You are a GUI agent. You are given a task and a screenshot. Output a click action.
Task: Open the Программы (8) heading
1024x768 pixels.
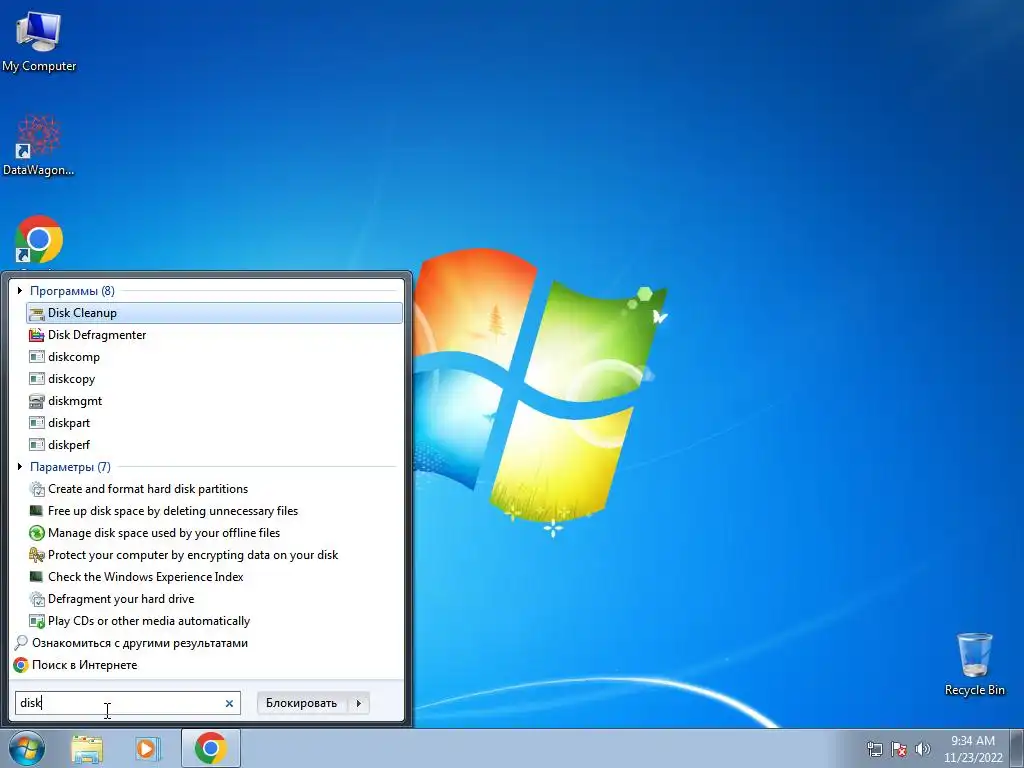pyautogui.click(x=72, y=291)
